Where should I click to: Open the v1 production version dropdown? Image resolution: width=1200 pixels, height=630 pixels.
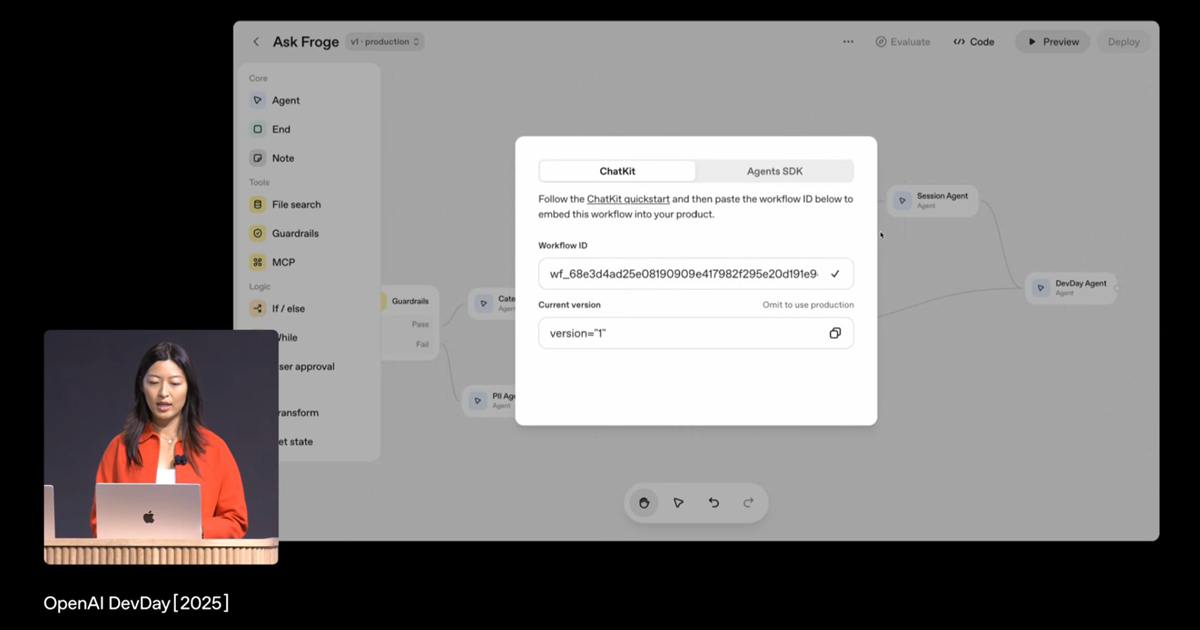click(x=385, y=42)
